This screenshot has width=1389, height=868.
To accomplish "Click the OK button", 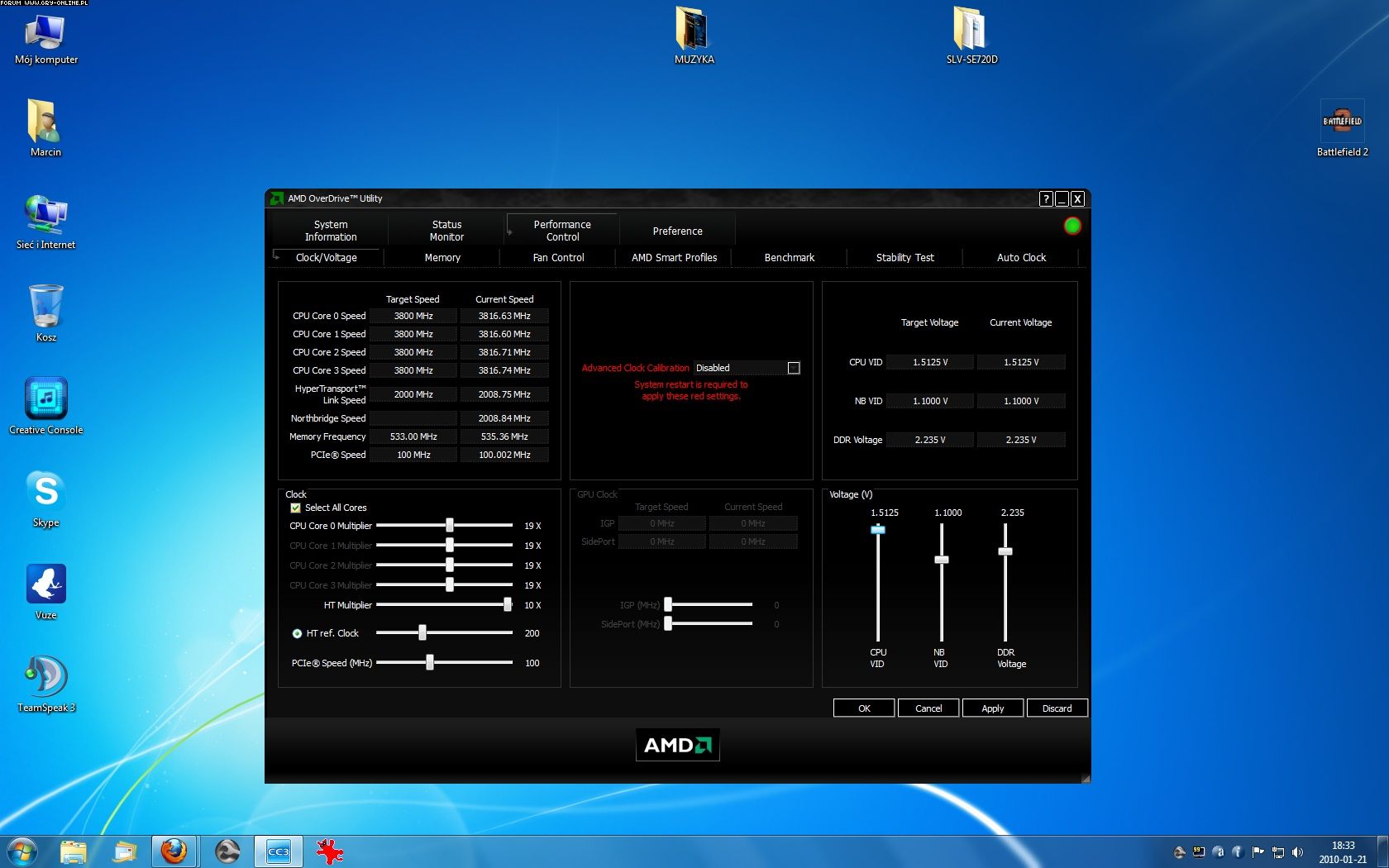I will click(864, 708).
